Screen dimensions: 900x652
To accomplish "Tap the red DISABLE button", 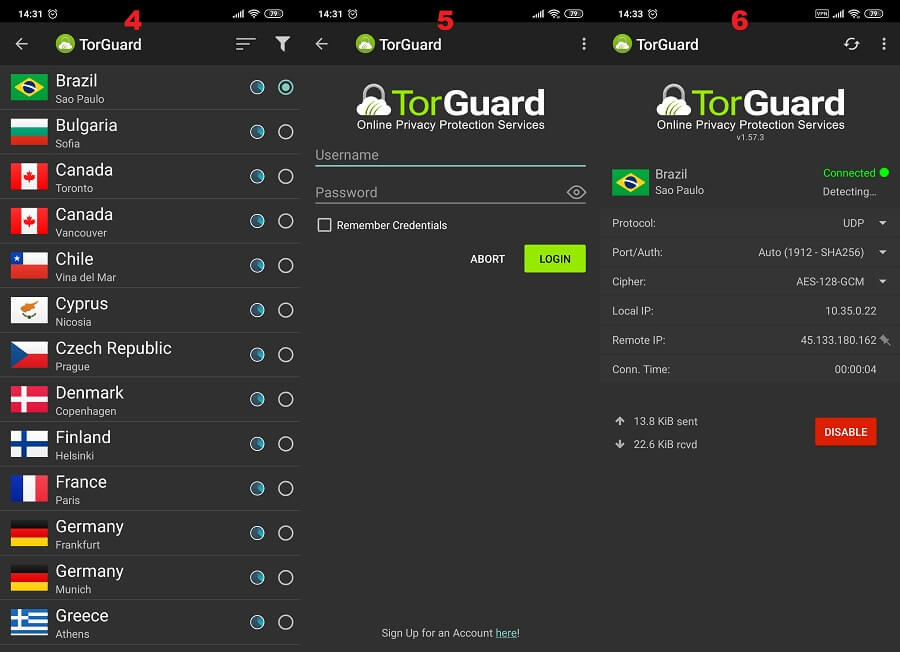I will click(x=845, y=432).
